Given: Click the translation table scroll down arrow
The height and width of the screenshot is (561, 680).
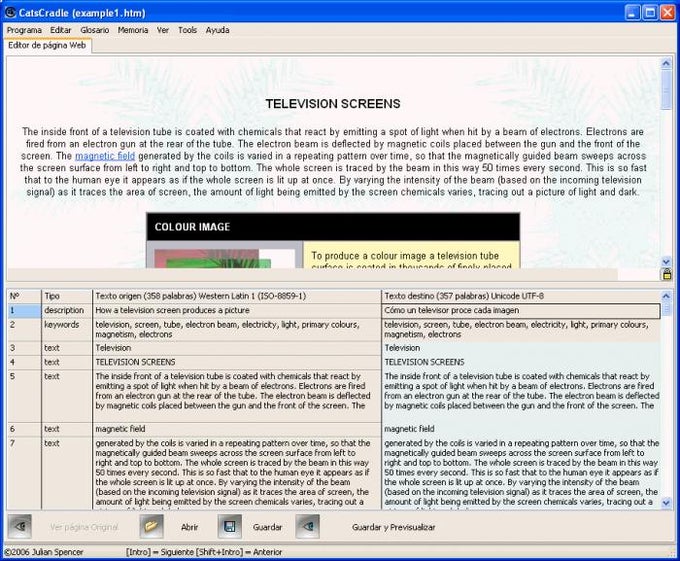Looking at the screenshot, I should point(666,503).
